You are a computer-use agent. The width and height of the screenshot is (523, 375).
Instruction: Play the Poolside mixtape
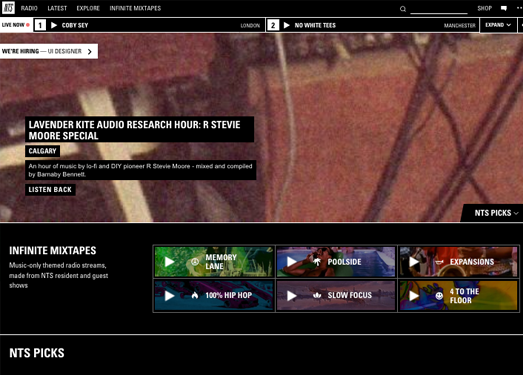point(292,262)
